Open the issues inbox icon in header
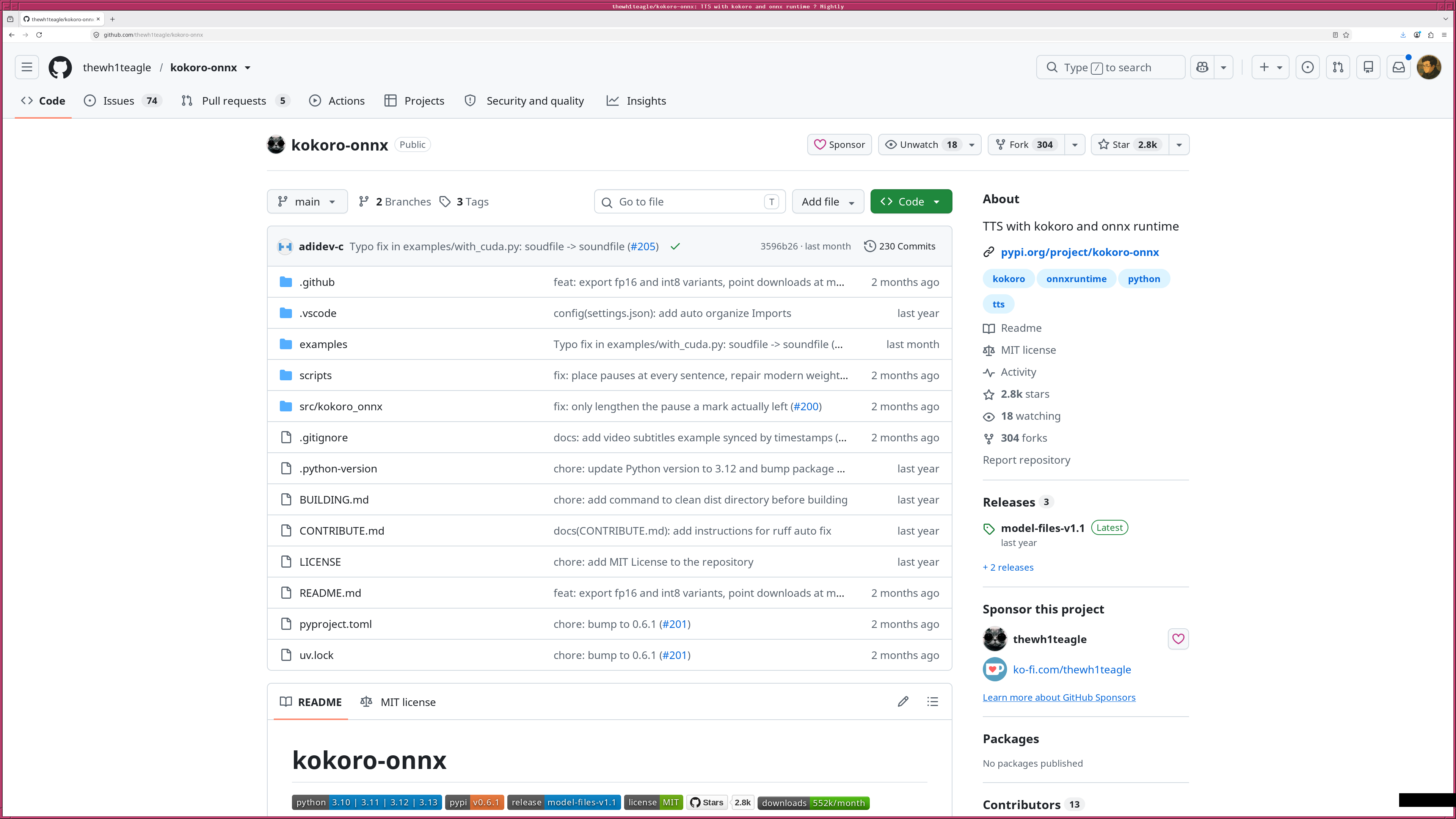Viewport: 1456px width, 819px height. (x=1307, y=67)
